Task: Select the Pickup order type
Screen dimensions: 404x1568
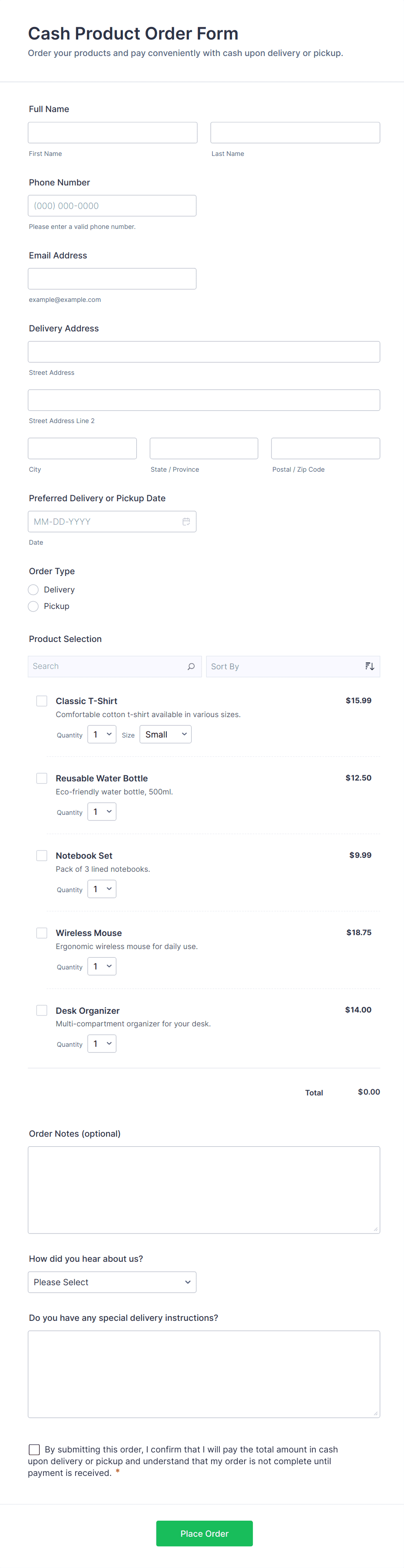Action: point(33,606)
